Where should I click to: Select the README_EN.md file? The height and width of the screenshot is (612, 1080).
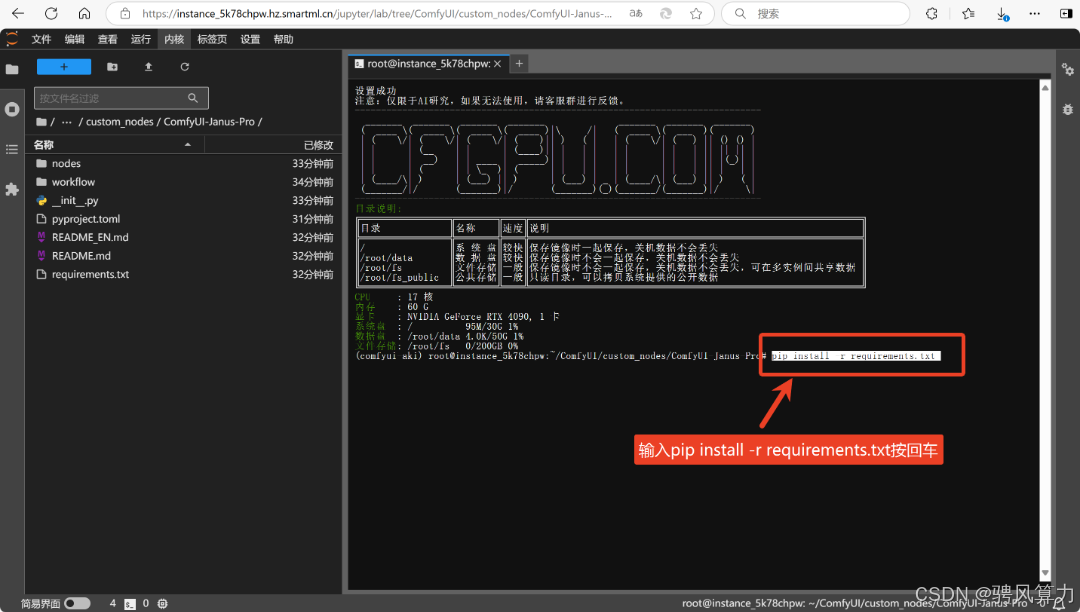click(184, 237)
